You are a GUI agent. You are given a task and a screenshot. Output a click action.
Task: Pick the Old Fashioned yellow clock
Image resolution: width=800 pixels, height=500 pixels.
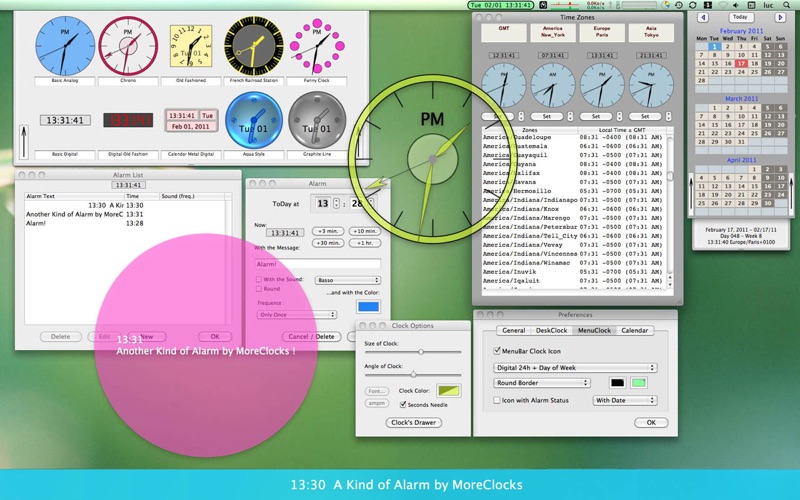(x=191, y=46)
